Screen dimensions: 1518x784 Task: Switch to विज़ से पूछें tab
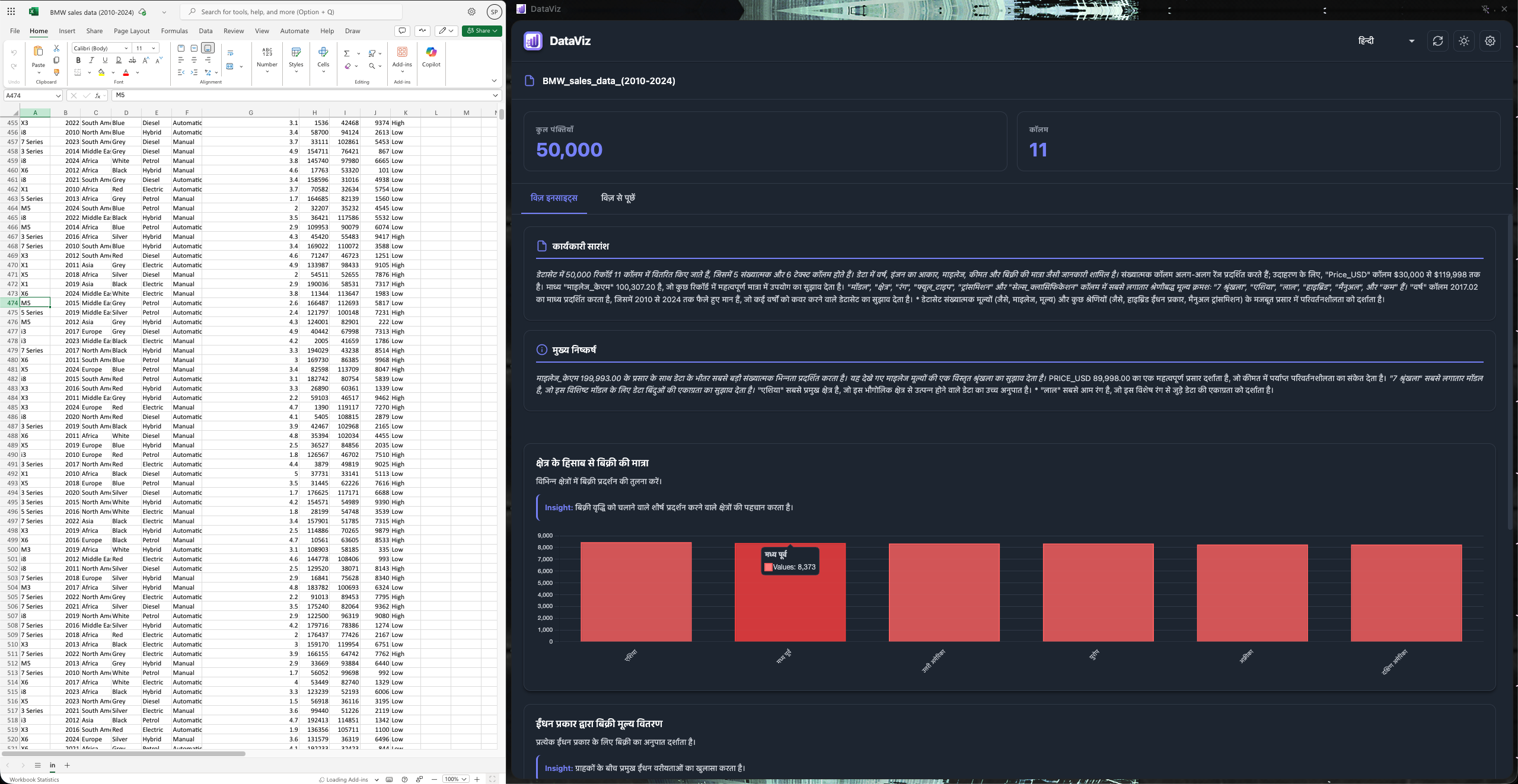[617, 198]
